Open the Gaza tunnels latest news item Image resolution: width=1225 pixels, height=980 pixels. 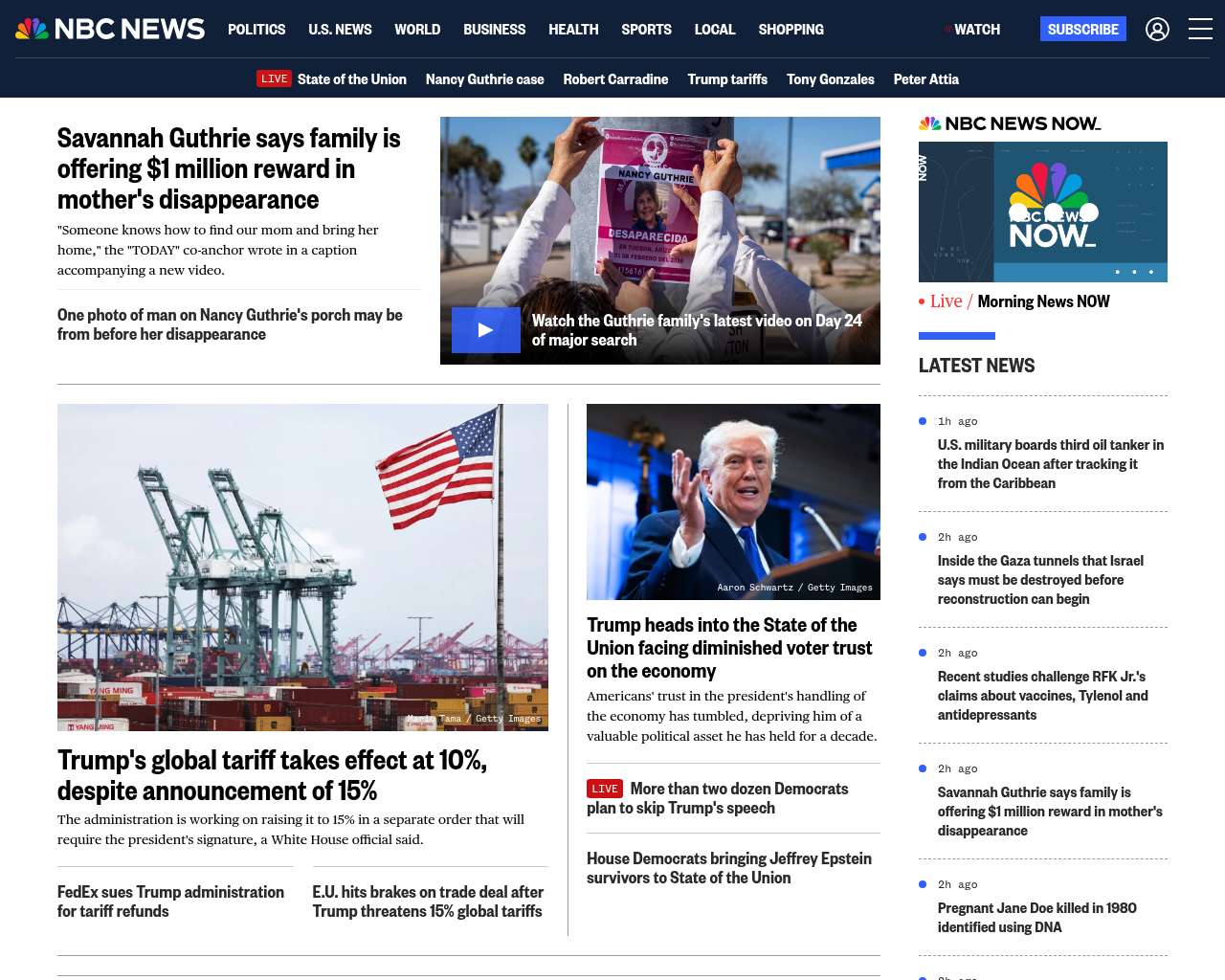(x=1040, y=580)
